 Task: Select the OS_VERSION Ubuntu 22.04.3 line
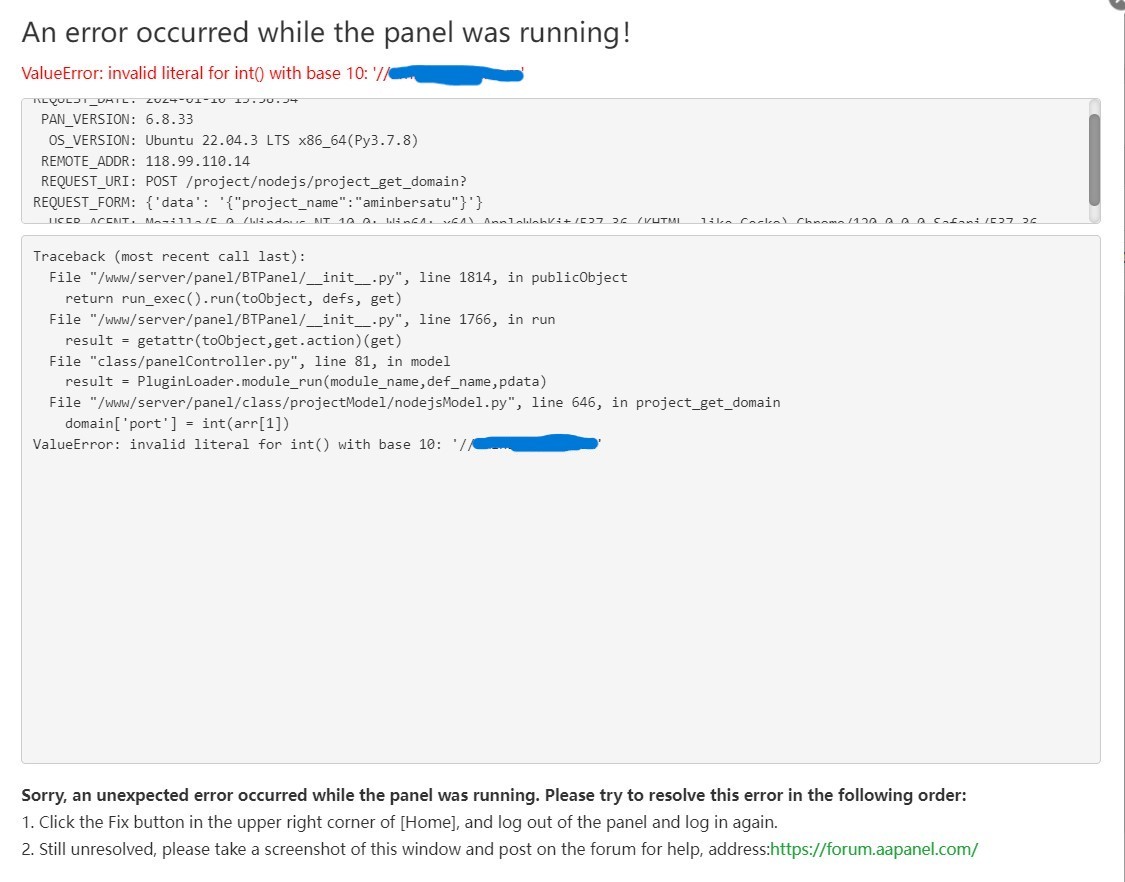233,140
